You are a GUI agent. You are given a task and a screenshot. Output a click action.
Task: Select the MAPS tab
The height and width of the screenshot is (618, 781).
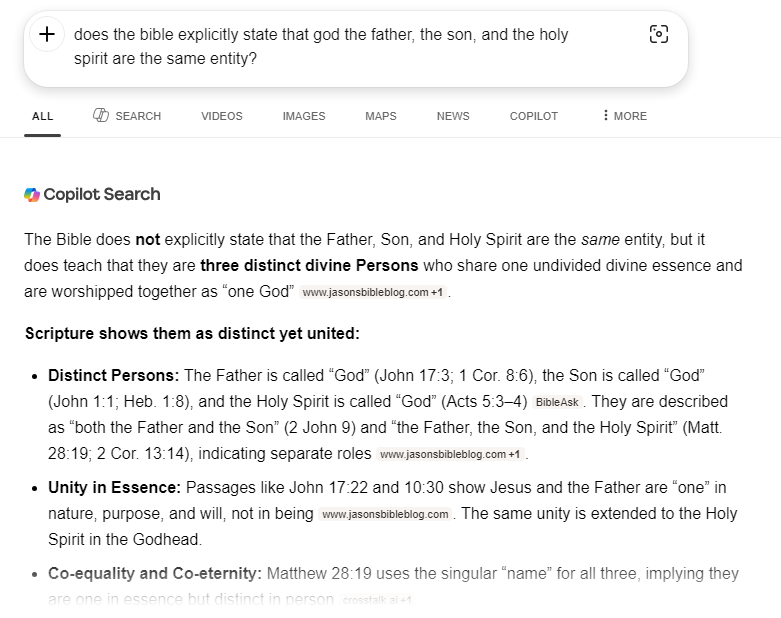[380, 116]
